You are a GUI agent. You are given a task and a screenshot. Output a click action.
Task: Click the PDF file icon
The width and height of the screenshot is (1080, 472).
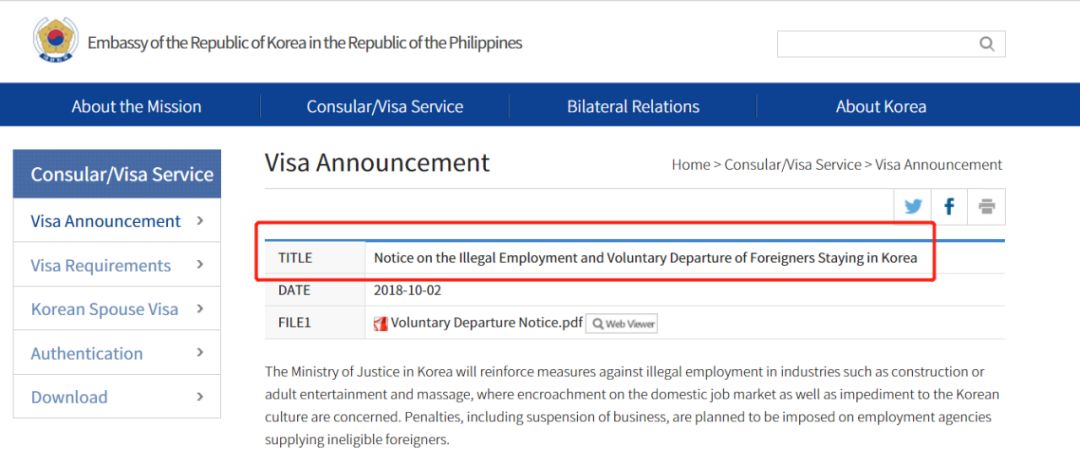tap(380, 323)
